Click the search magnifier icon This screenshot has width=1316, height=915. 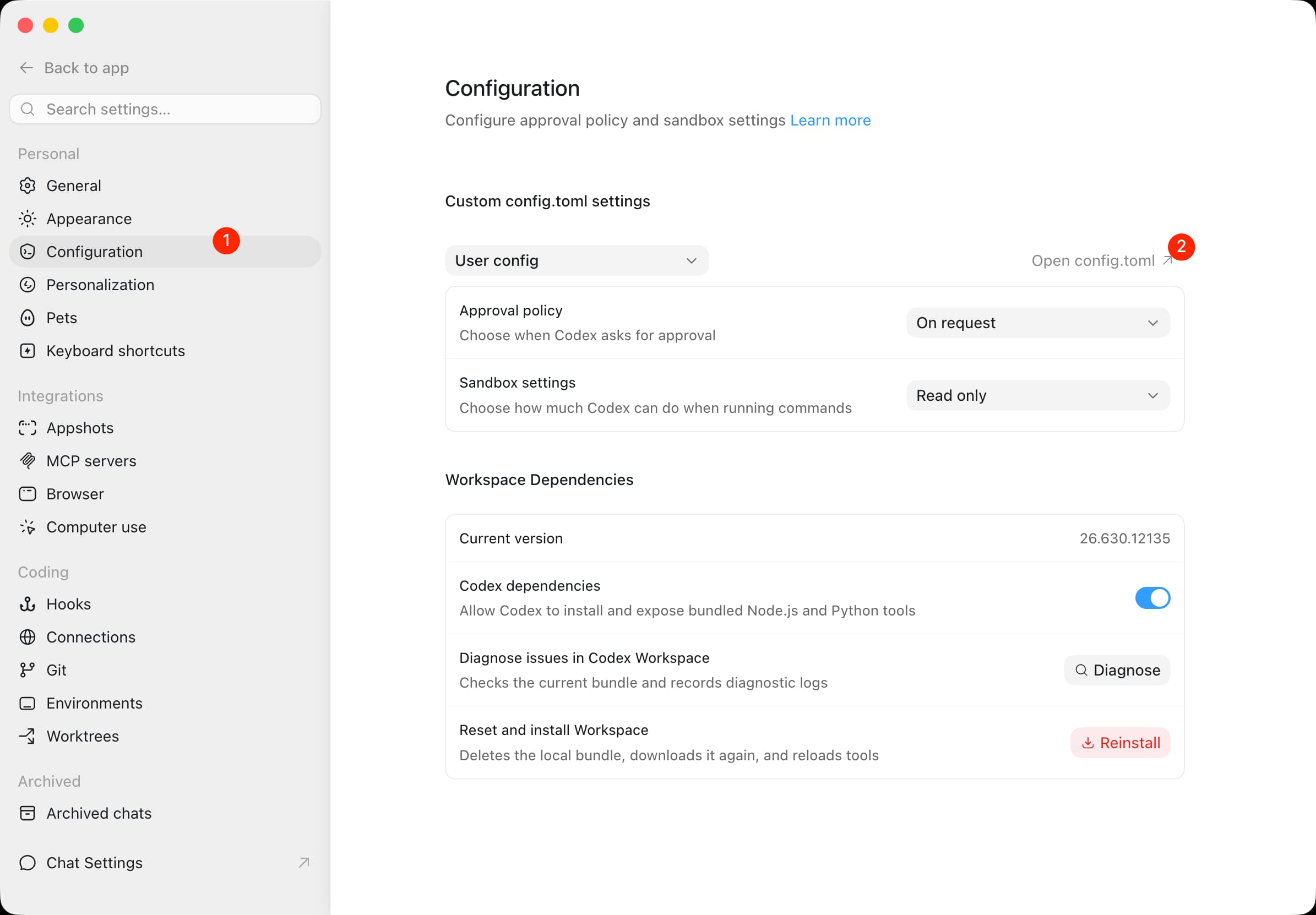[28, 109]
